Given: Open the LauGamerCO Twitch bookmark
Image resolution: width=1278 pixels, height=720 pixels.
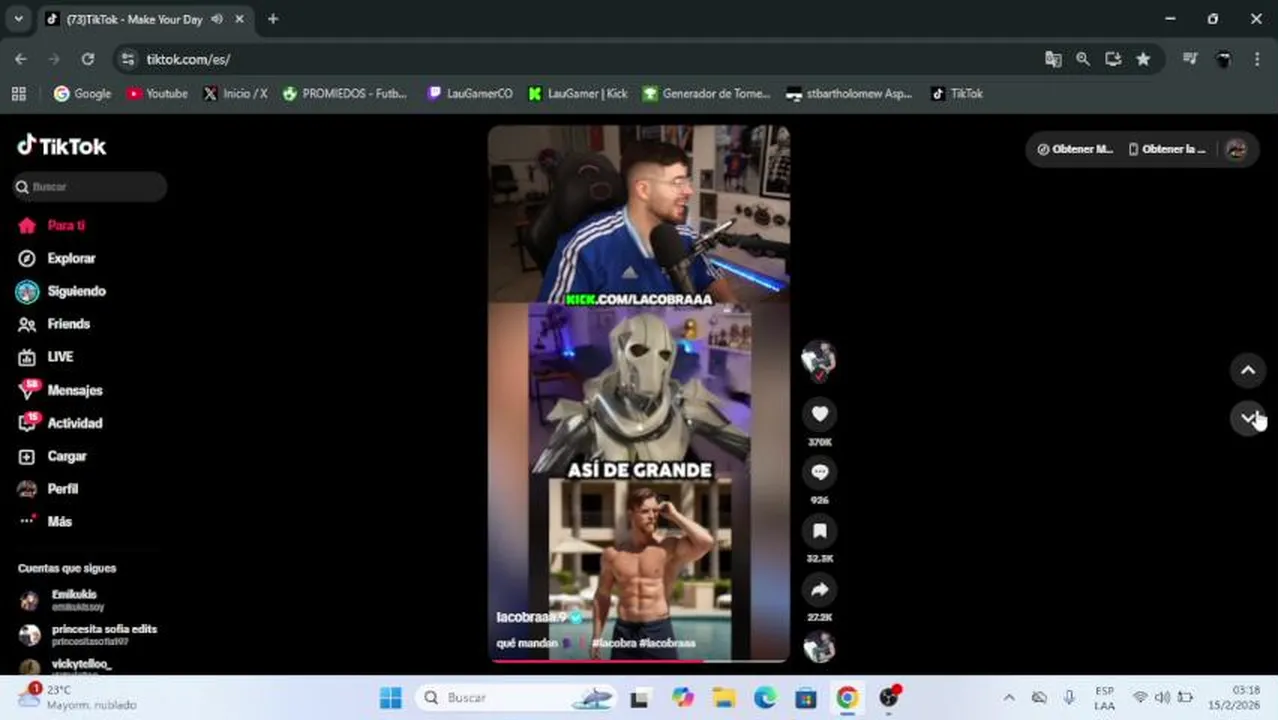Looking at the screenshot, I should point(470,93).
